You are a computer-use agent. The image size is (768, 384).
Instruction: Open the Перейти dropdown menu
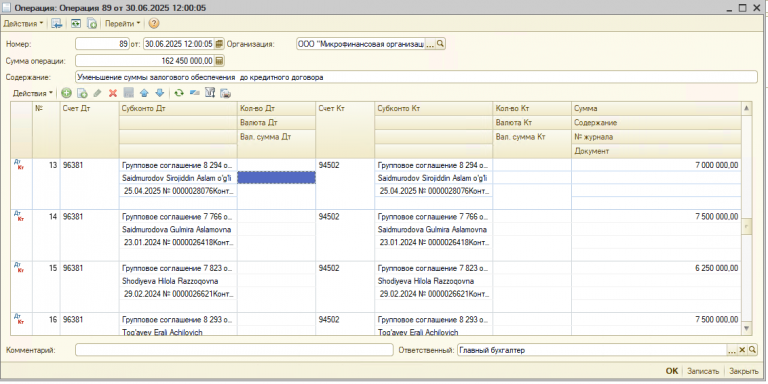pos(122,23)
